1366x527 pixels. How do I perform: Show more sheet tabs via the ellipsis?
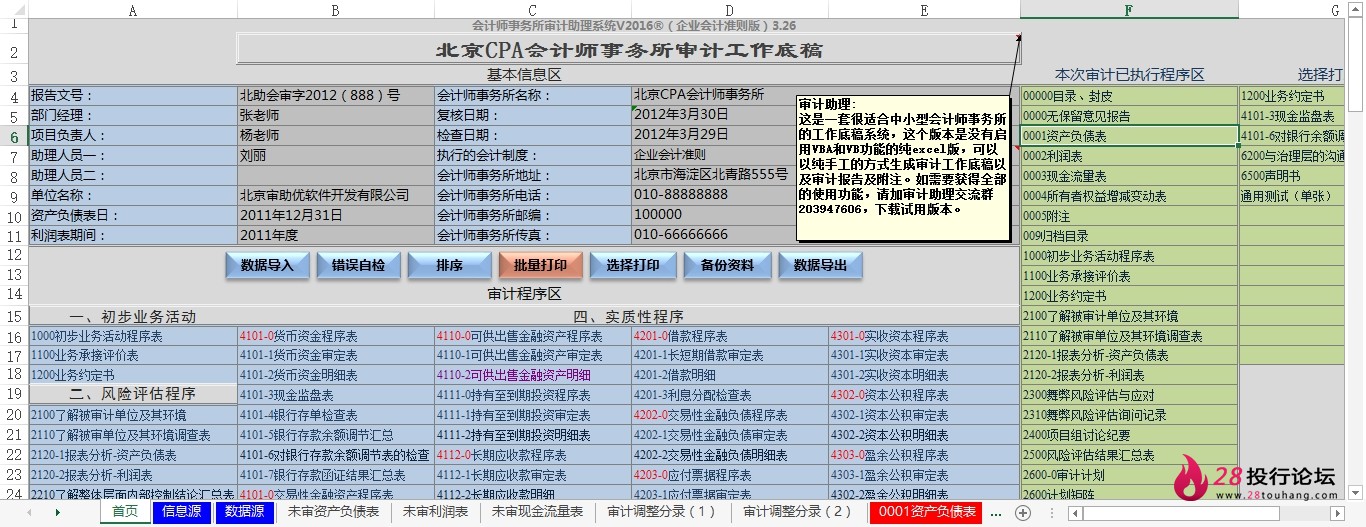pos(996,512)
